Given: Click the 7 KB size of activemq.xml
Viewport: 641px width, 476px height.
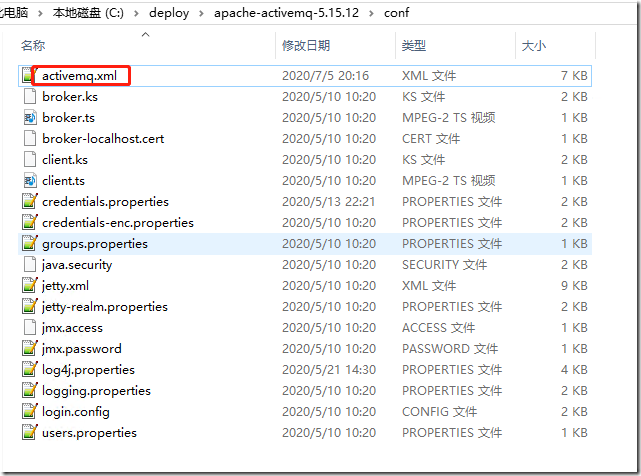Looking at the screenshot, I should [x=574, y=76].
